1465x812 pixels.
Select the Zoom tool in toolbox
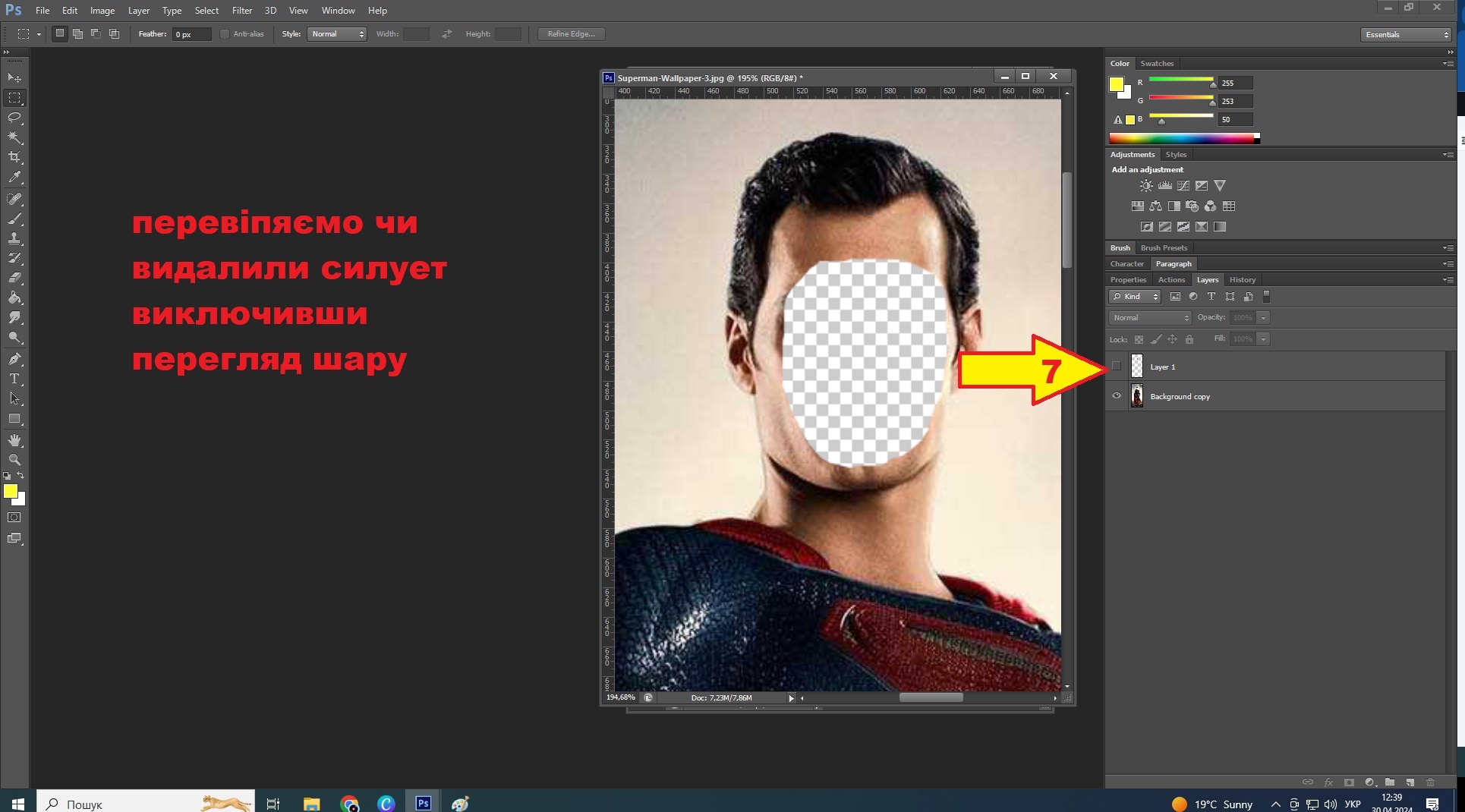[14, 460]
